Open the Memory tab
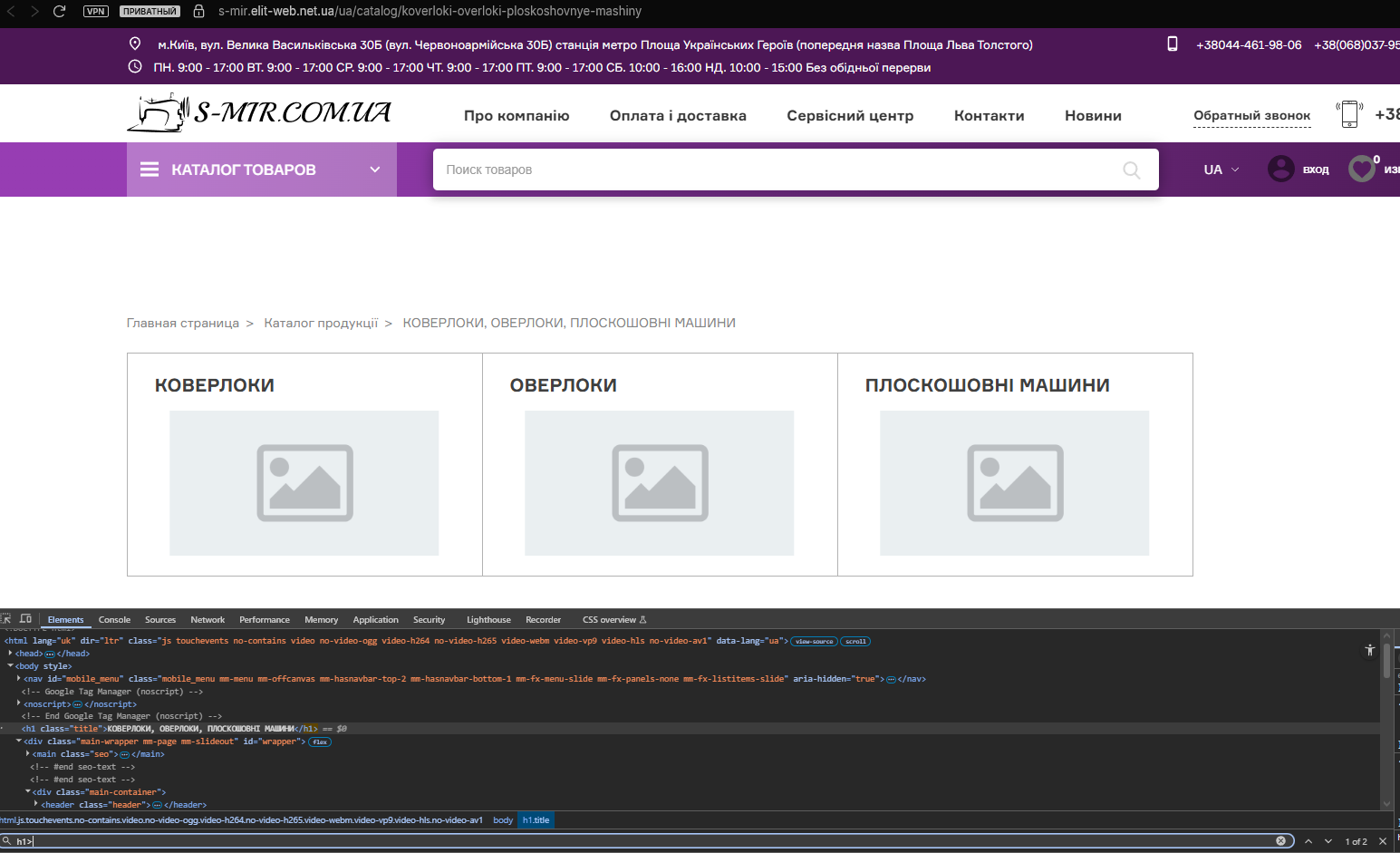This screenshot has width=1400, height=853. pyautogui.click(x=321, y=620)
